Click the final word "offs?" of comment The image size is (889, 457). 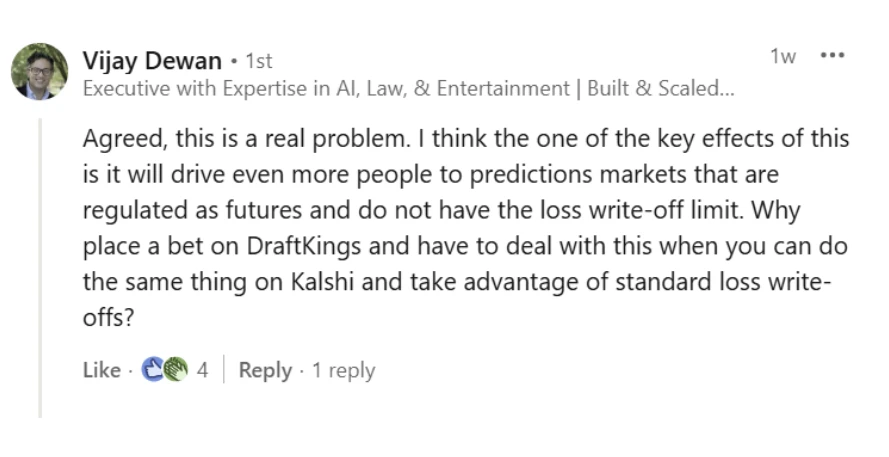click(x=105, y=318)
